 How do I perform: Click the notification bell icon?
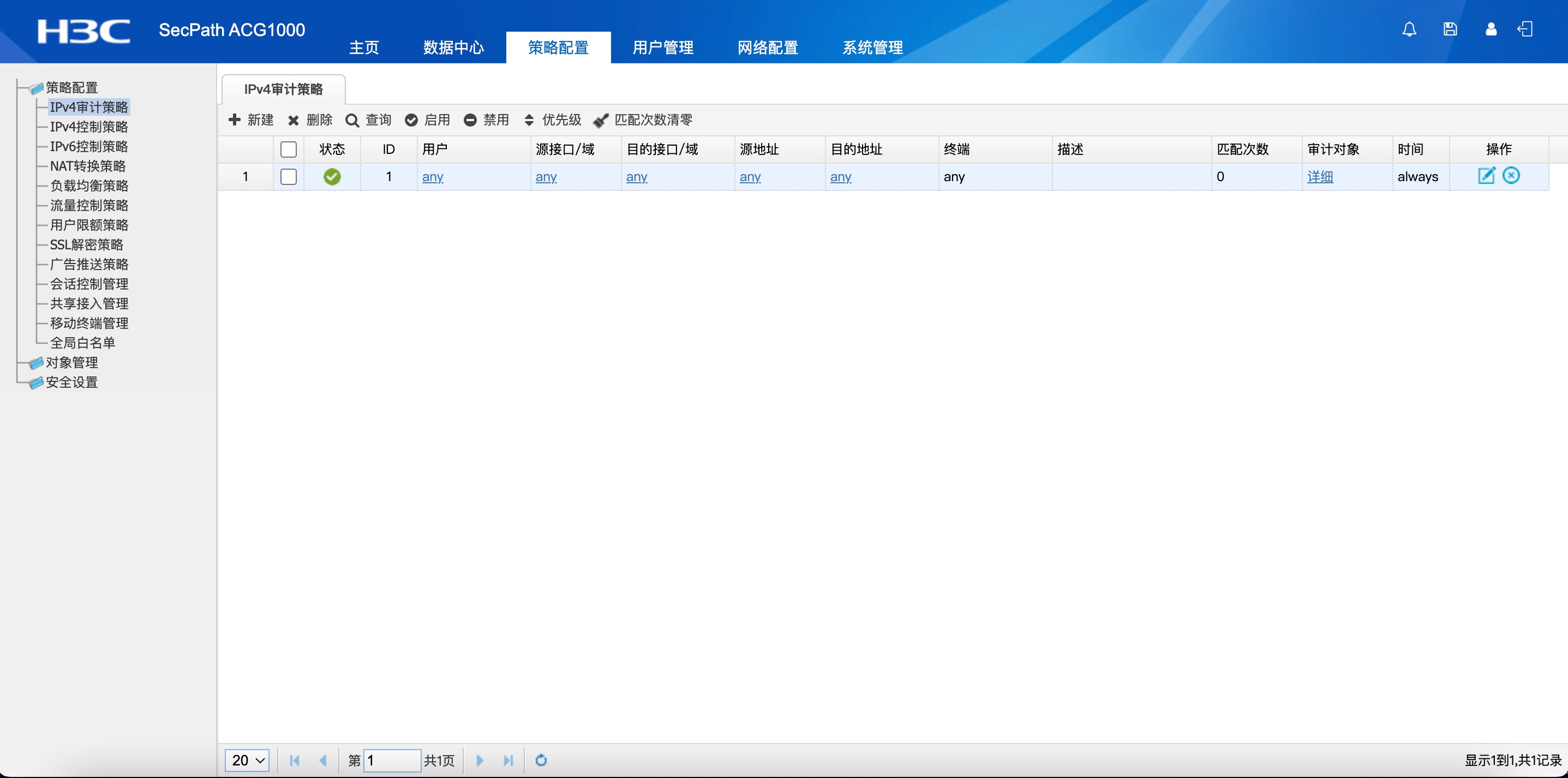pos(1409,29)
